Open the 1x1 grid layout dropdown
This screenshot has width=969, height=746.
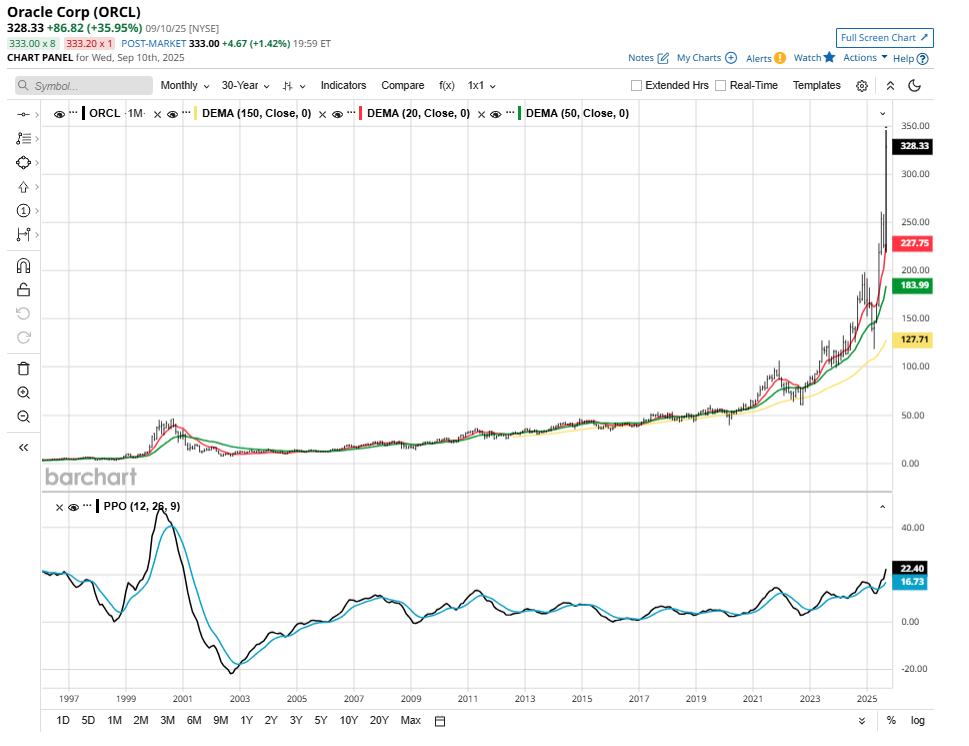point(481,85)
